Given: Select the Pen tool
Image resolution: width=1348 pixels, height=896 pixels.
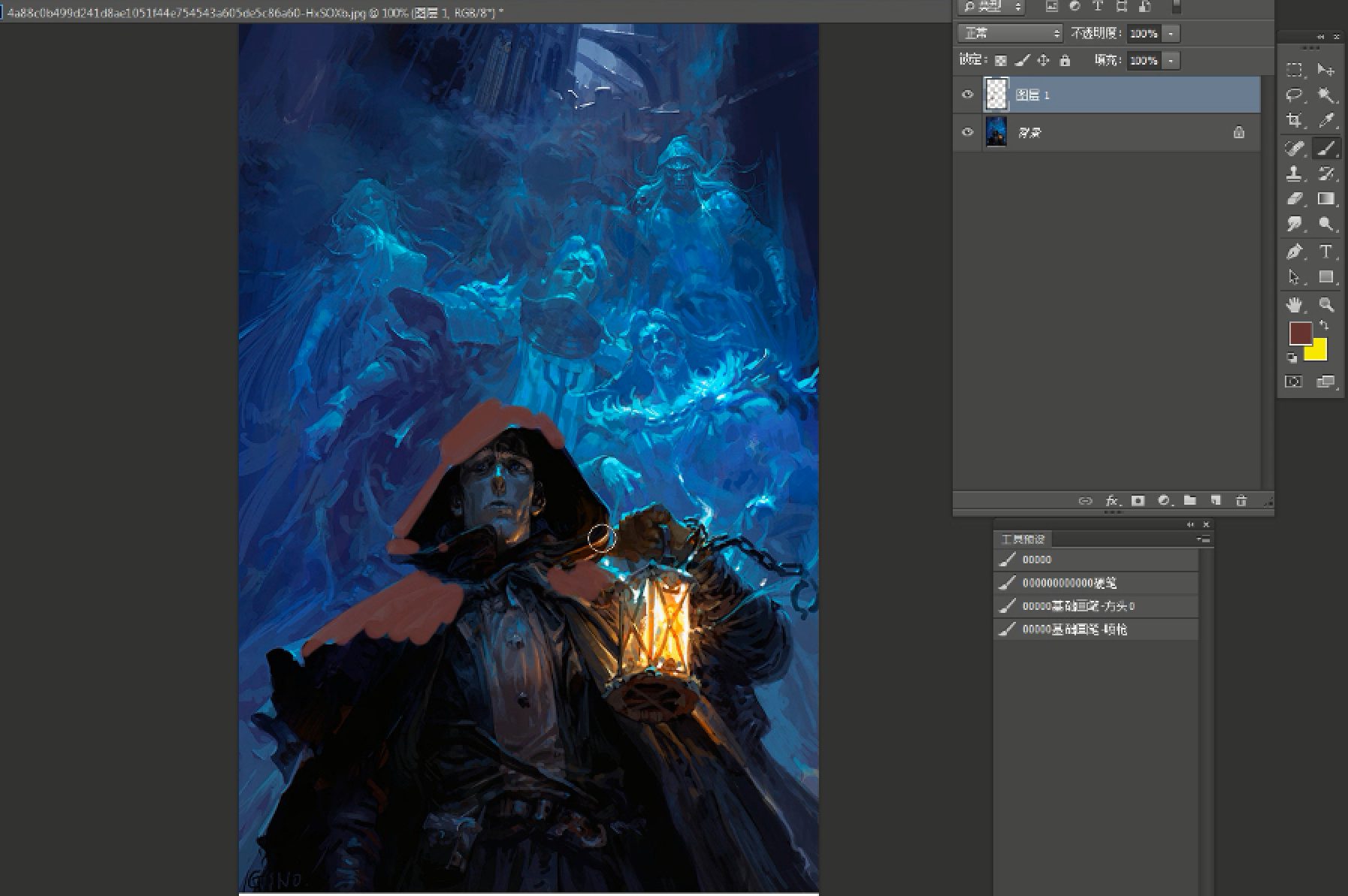Looking at the screenshot, I should [x=1294, y=252].
